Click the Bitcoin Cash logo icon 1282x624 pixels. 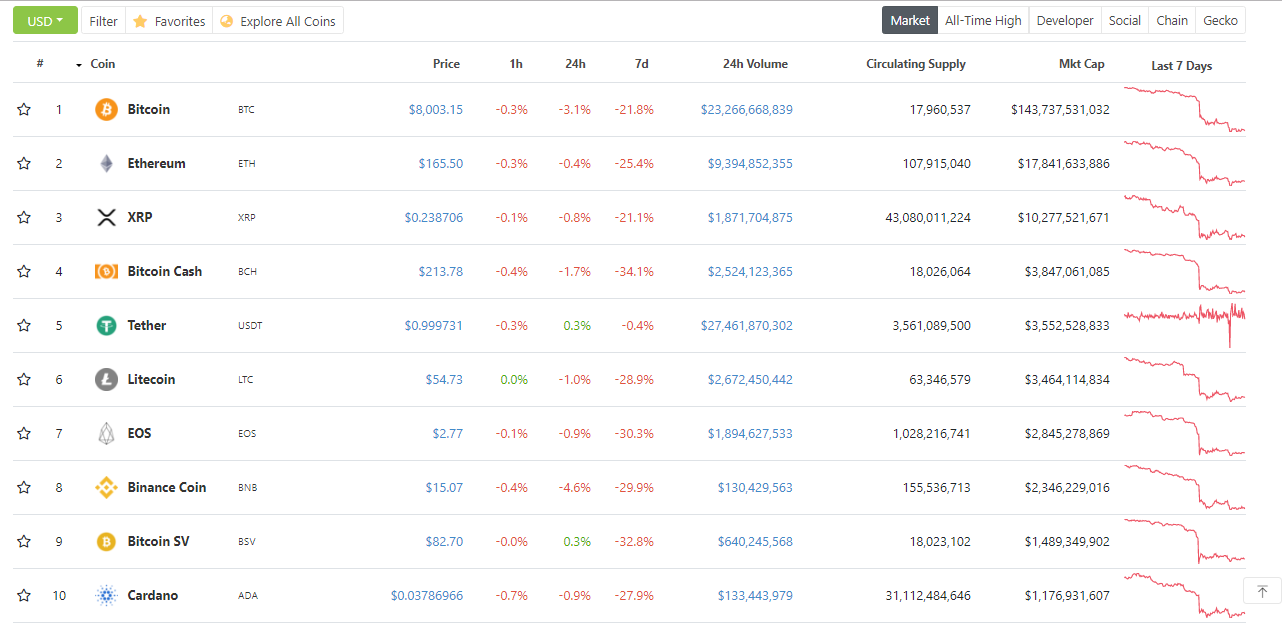tap(106, 272)
